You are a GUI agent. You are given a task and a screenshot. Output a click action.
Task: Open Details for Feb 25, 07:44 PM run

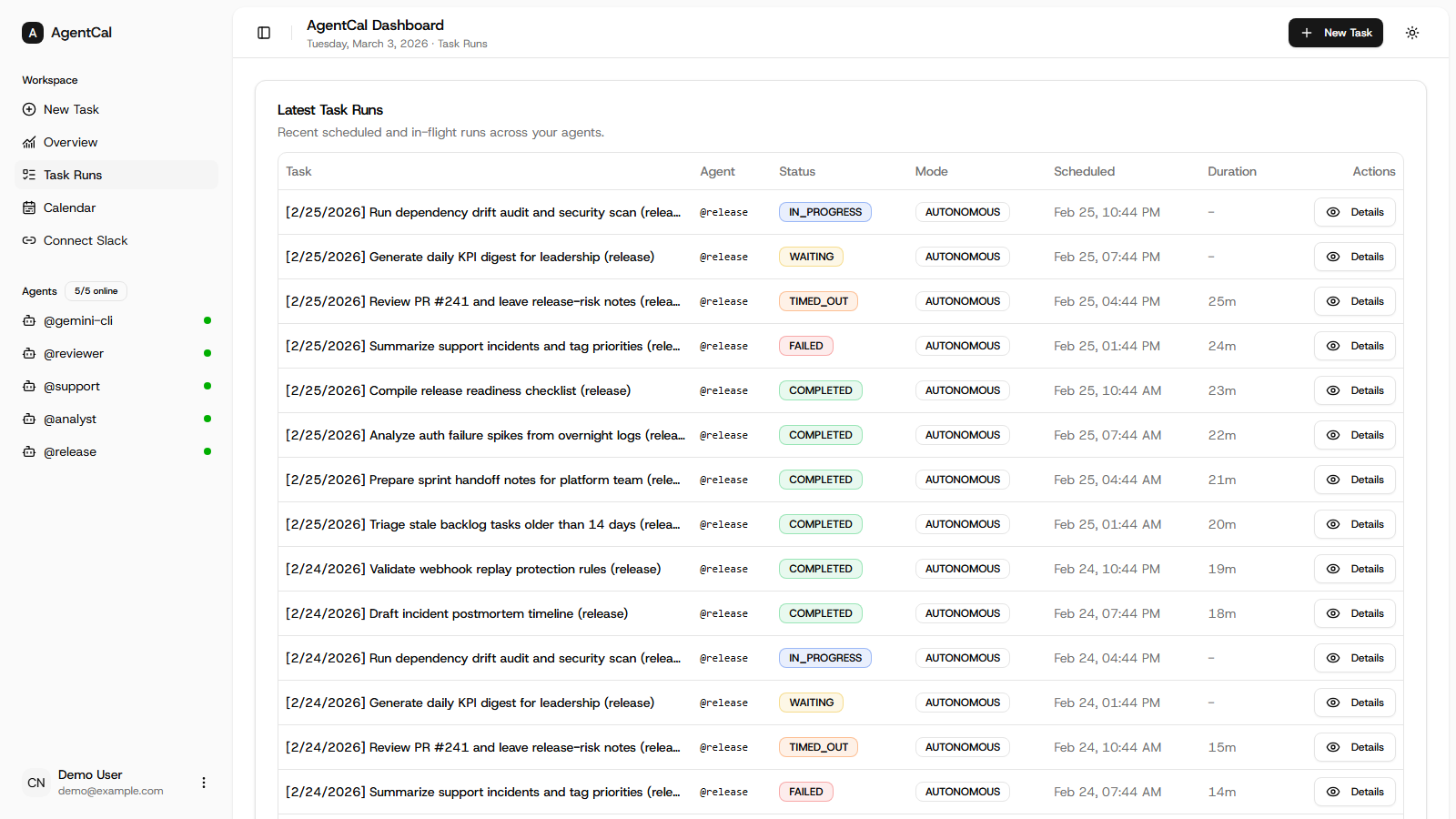1354,257
